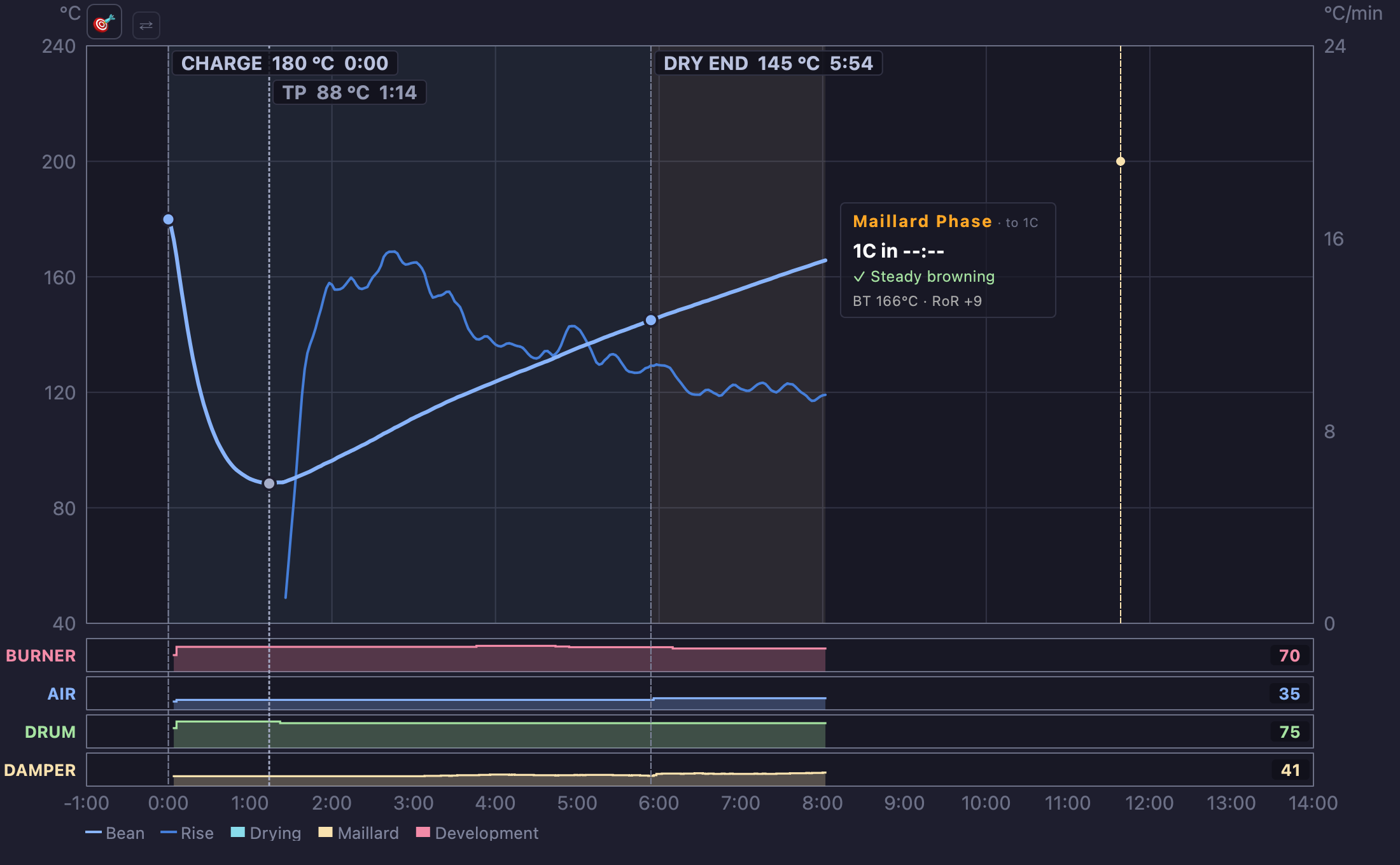The height and width of the screenshot is (865, 1400).
Task: Toggle the Drying legend entry
Action: (266, 833)
